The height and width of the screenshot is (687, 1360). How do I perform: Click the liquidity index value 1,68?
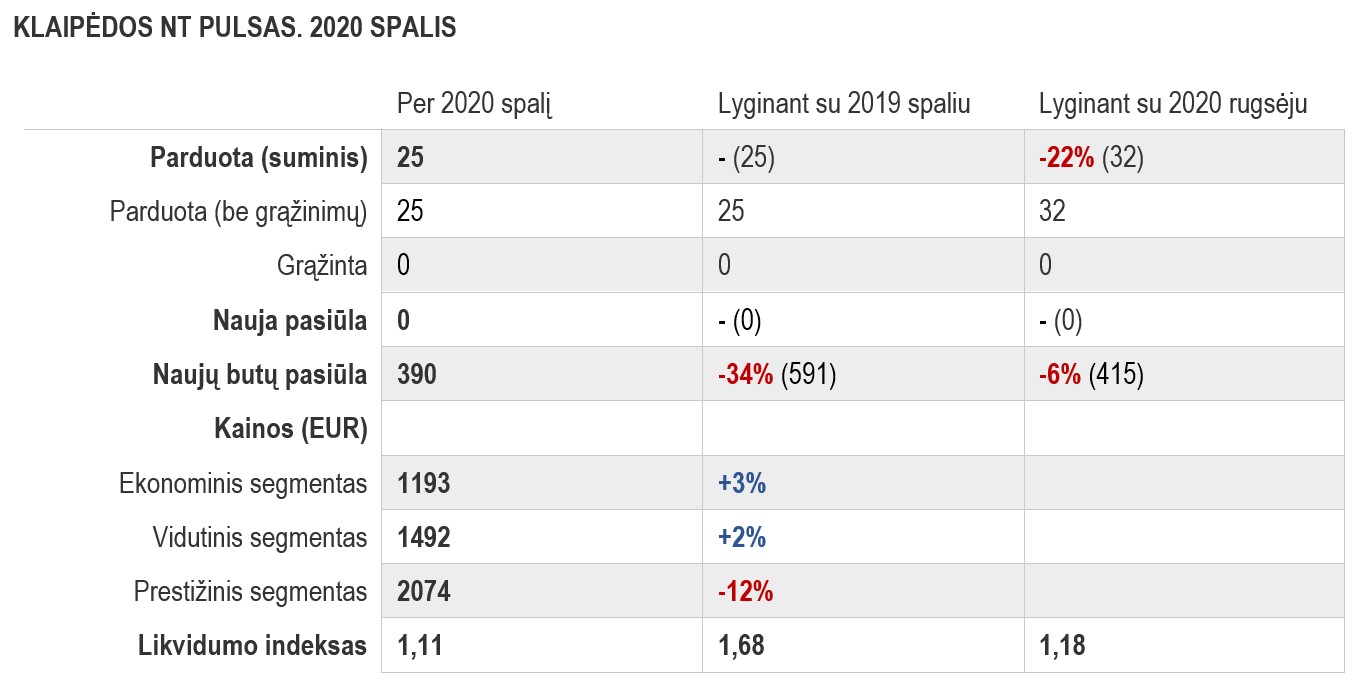(741, 646)
